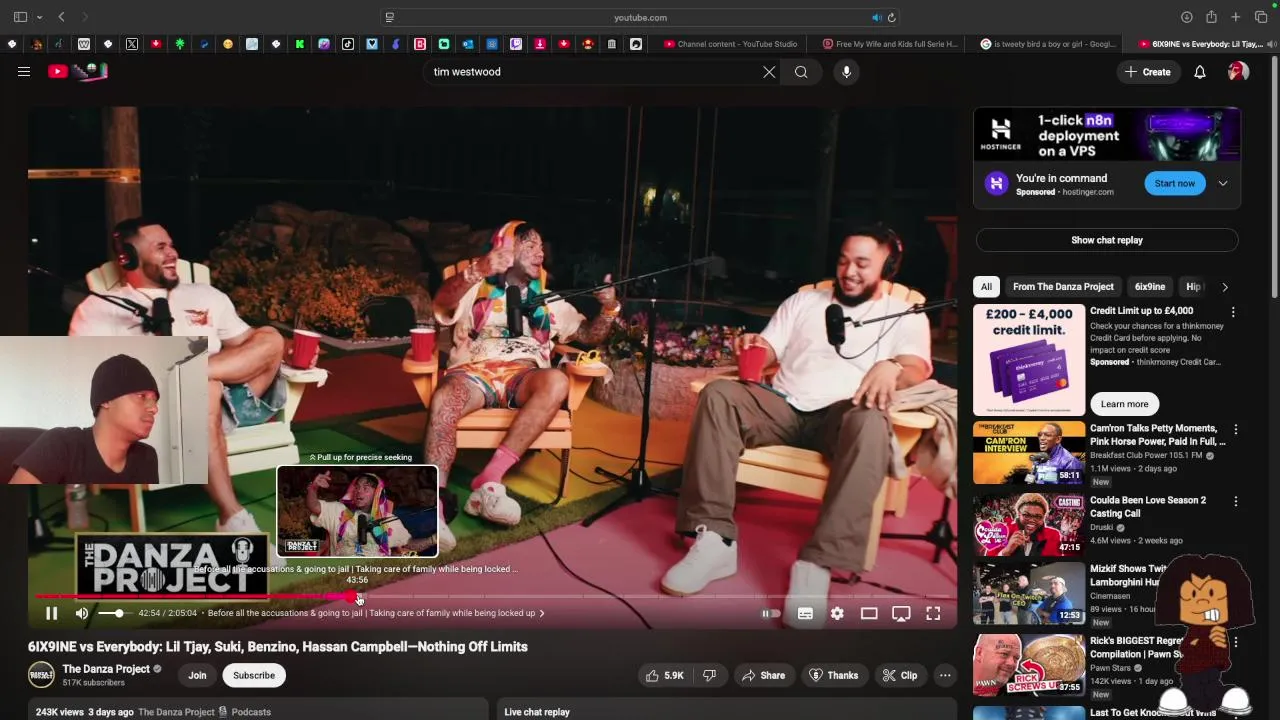The width and height of the screenshot is (1280, 720).
Task: Open a new Safari tab
Action: (x=1236, y=17)
